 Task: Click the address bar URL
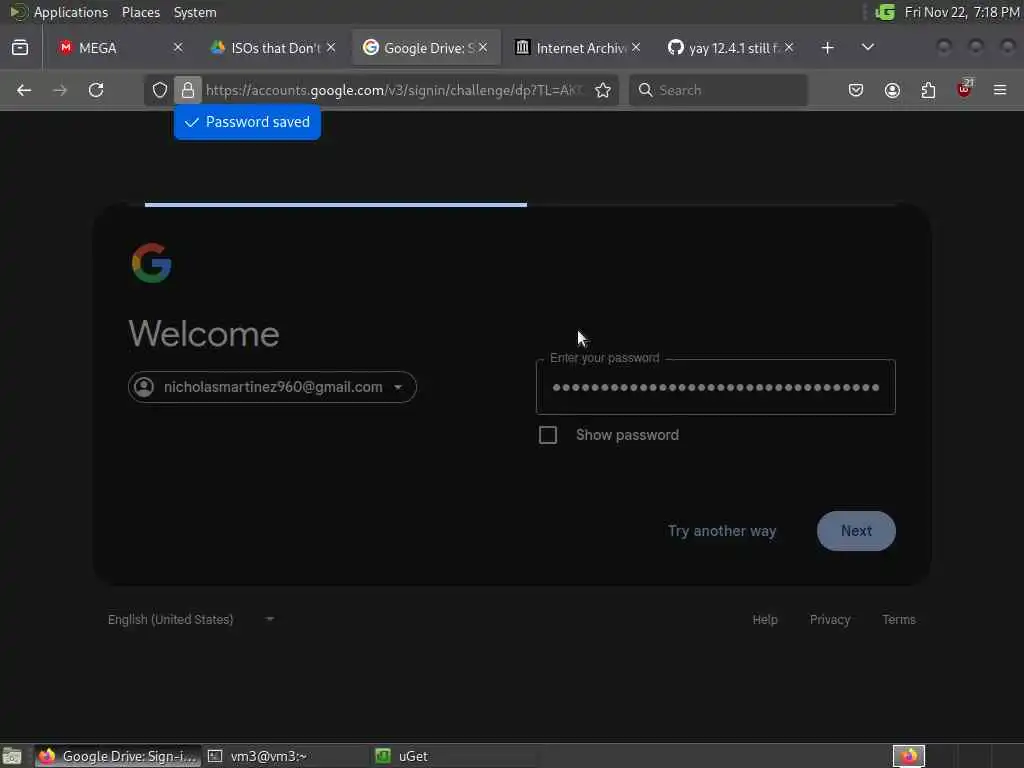tap(394, 90)
